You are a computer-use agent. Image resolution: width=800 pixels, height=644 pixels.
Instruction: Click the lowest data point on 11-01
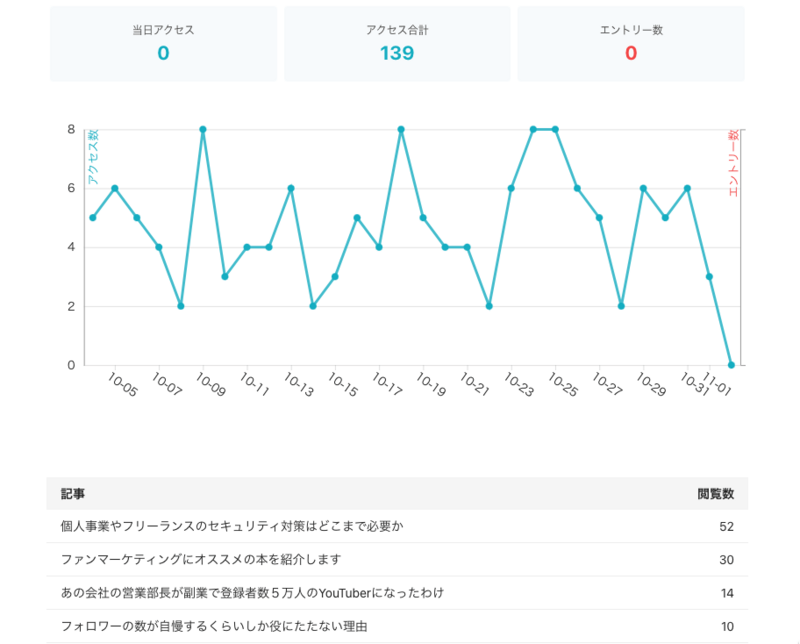pyautogui.click(x=731, y=365)
